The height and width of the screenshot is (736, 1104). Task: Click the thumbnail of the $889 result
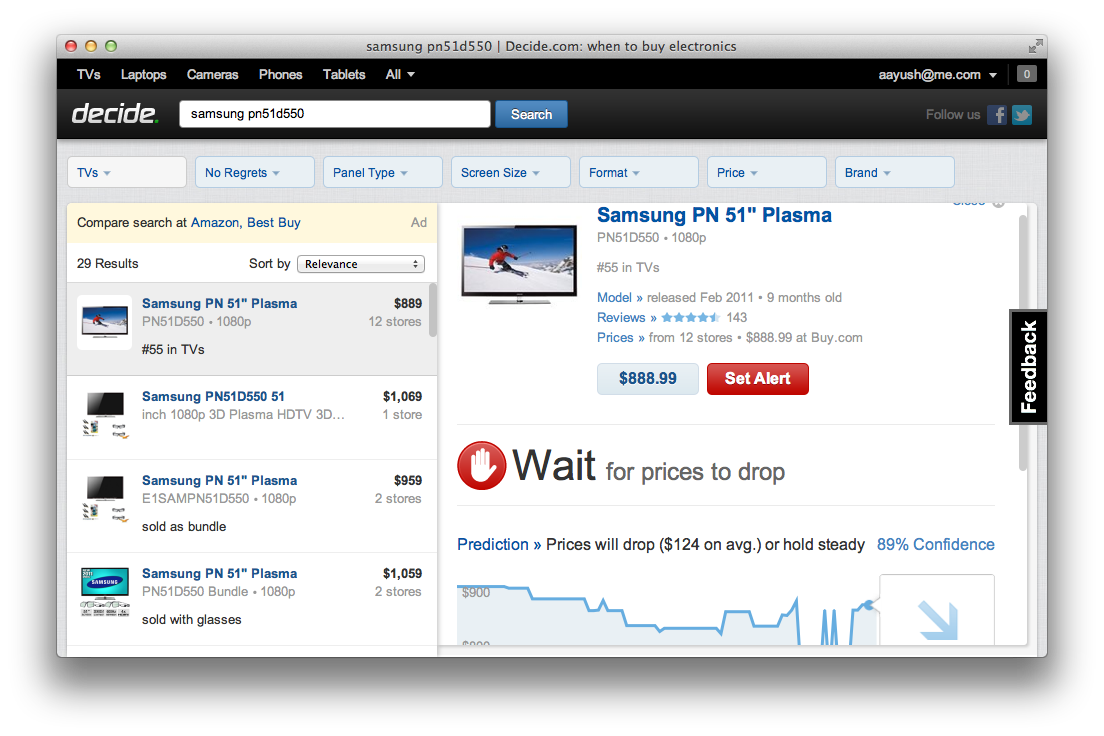pyautogui.click(x=104, y=323)
